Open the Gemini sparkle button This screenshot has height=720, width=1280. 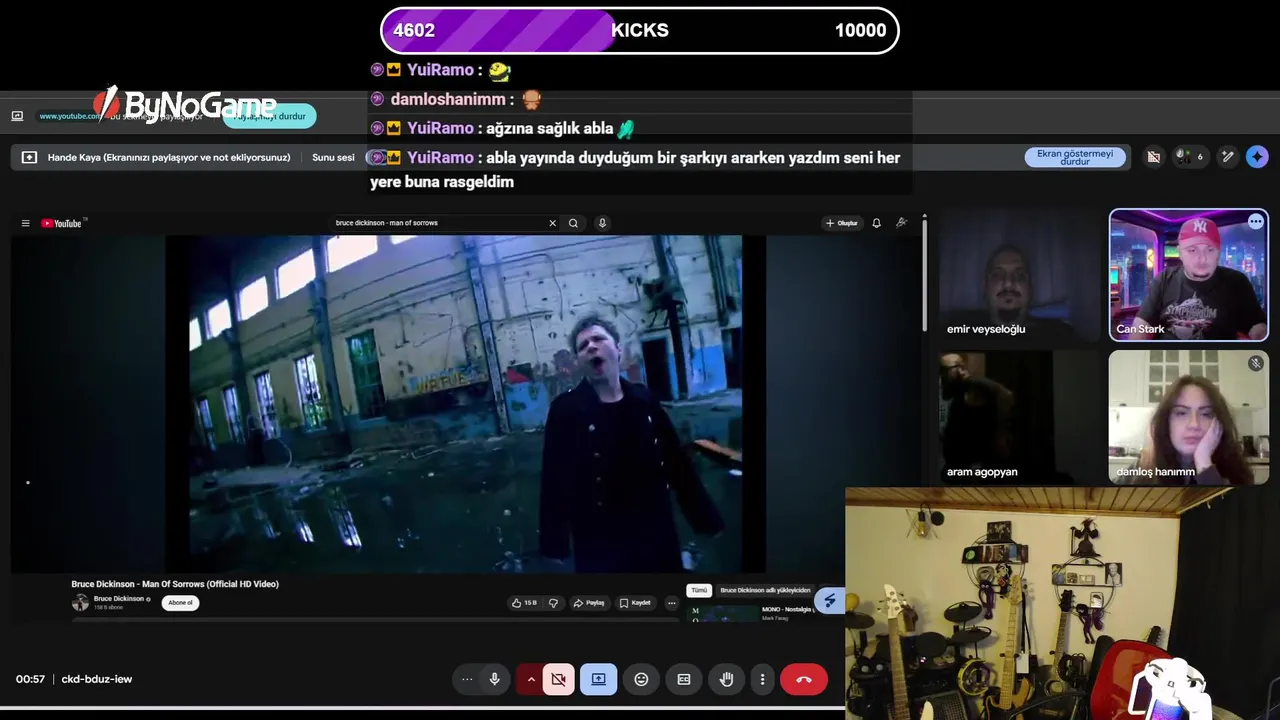coord(1257,157)
